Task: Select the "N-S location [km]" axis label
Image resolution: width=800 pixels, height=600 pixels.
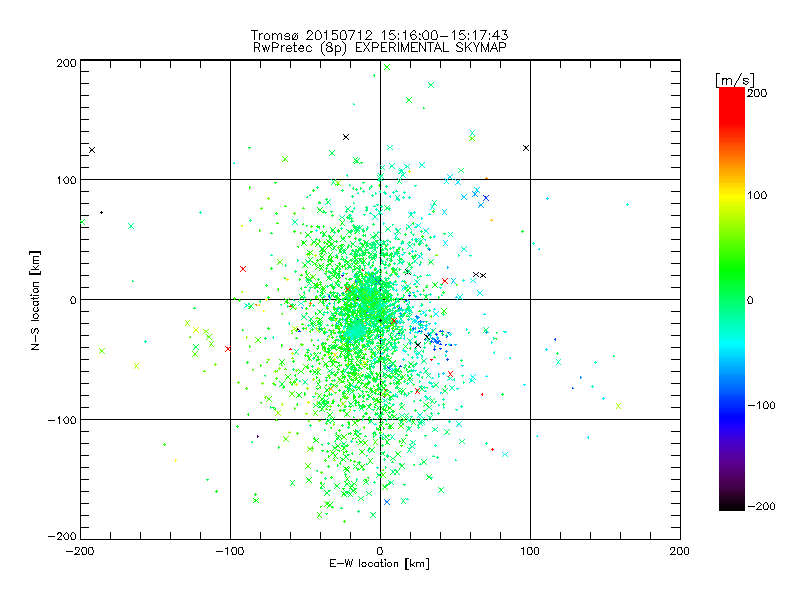Action: tap(35, 301)
